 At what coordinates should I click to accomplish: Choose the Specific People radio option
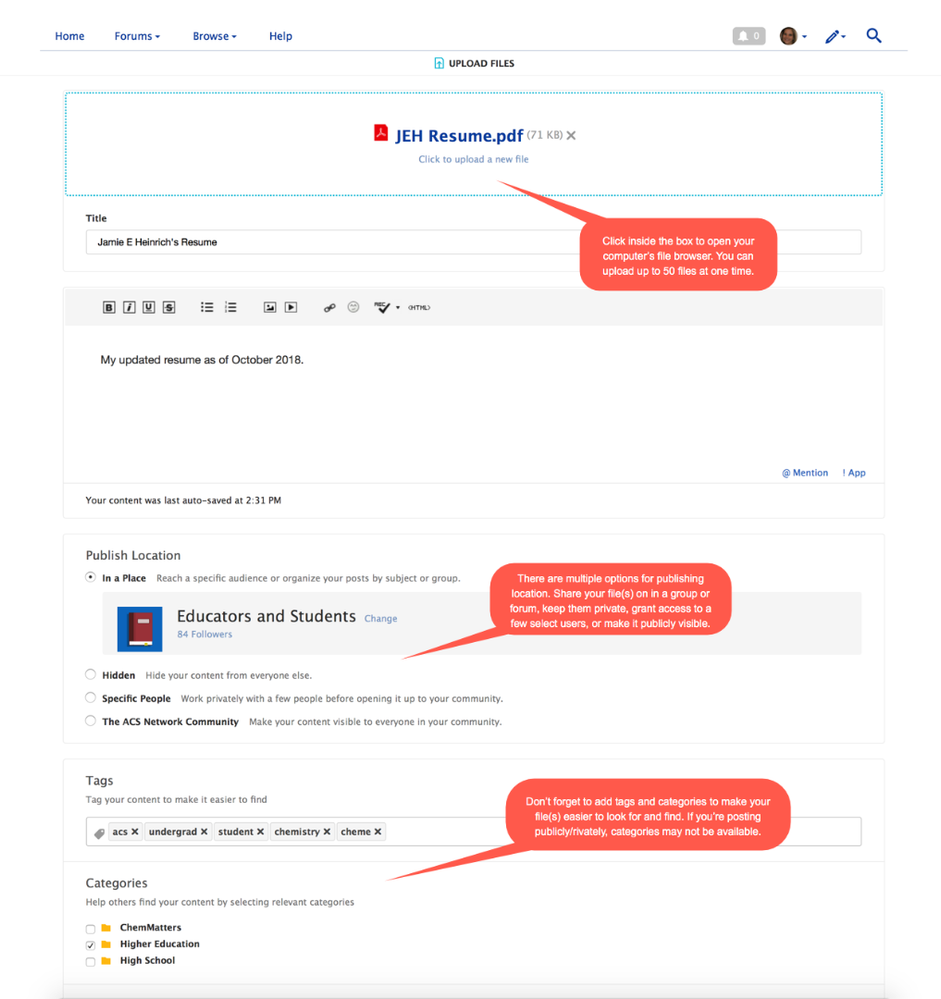(x=91, y=698)
